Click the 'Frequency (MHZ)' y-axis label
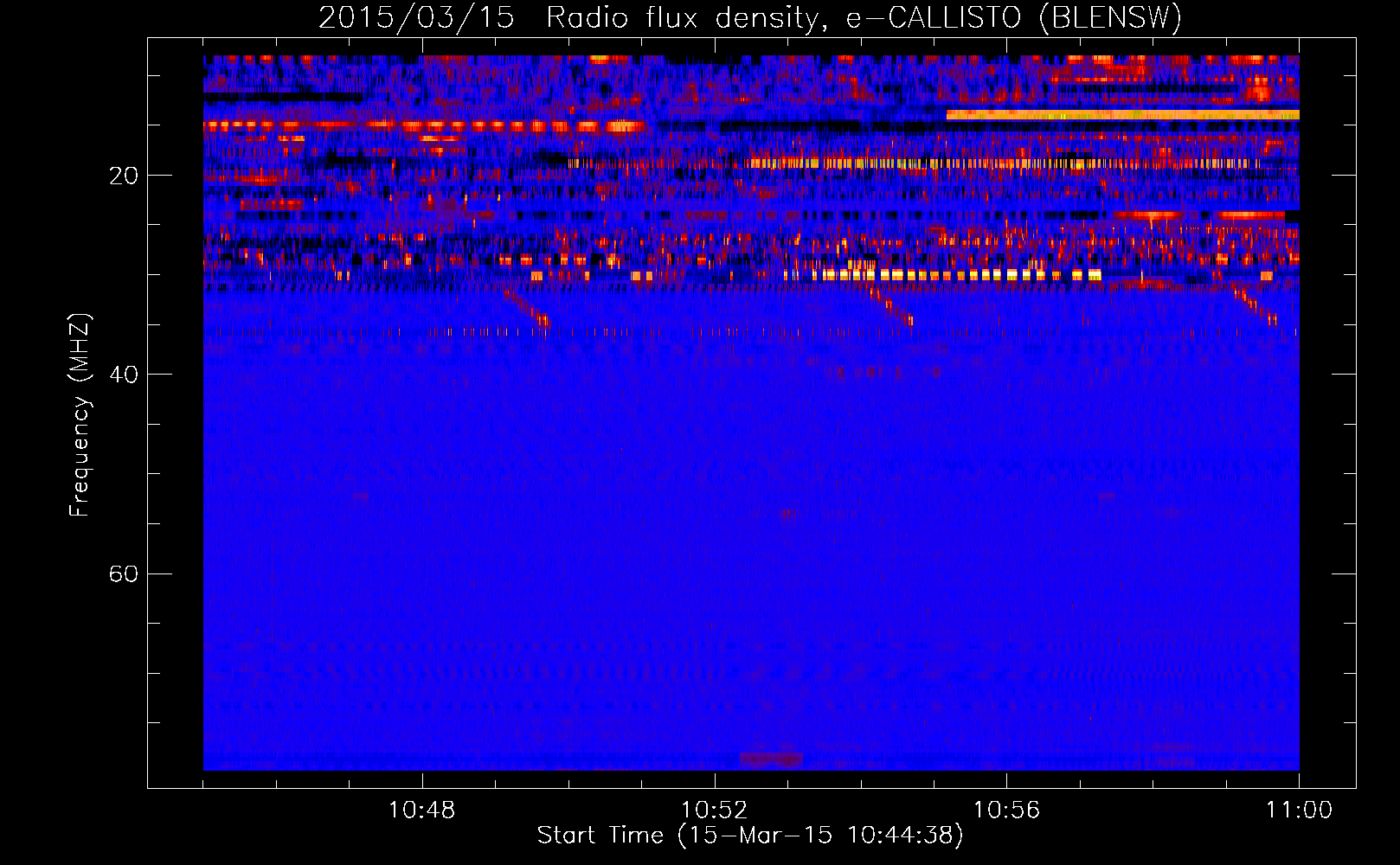 point(80,415)
